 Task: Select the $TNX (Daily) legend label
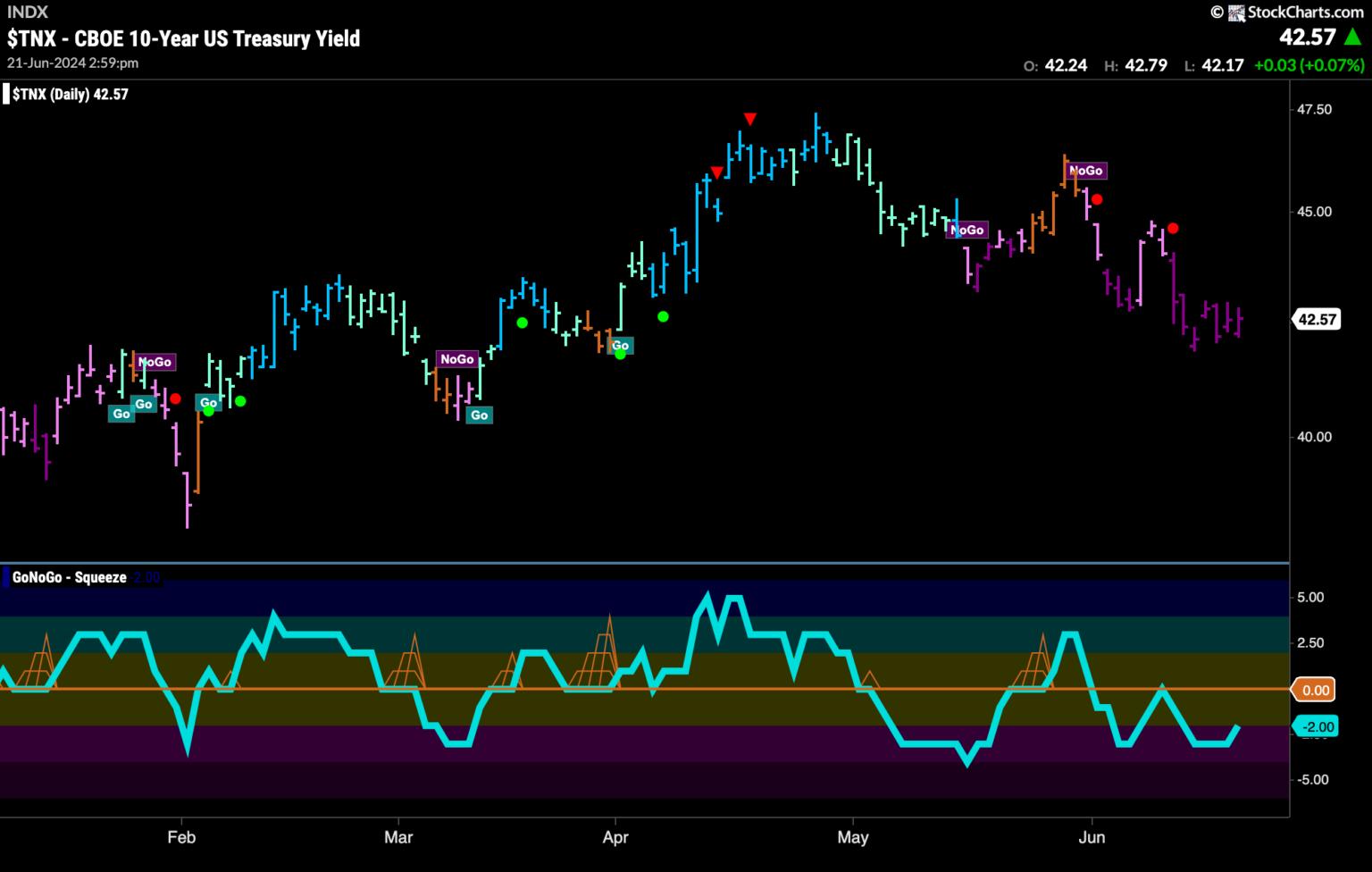[x=70, y=94]
